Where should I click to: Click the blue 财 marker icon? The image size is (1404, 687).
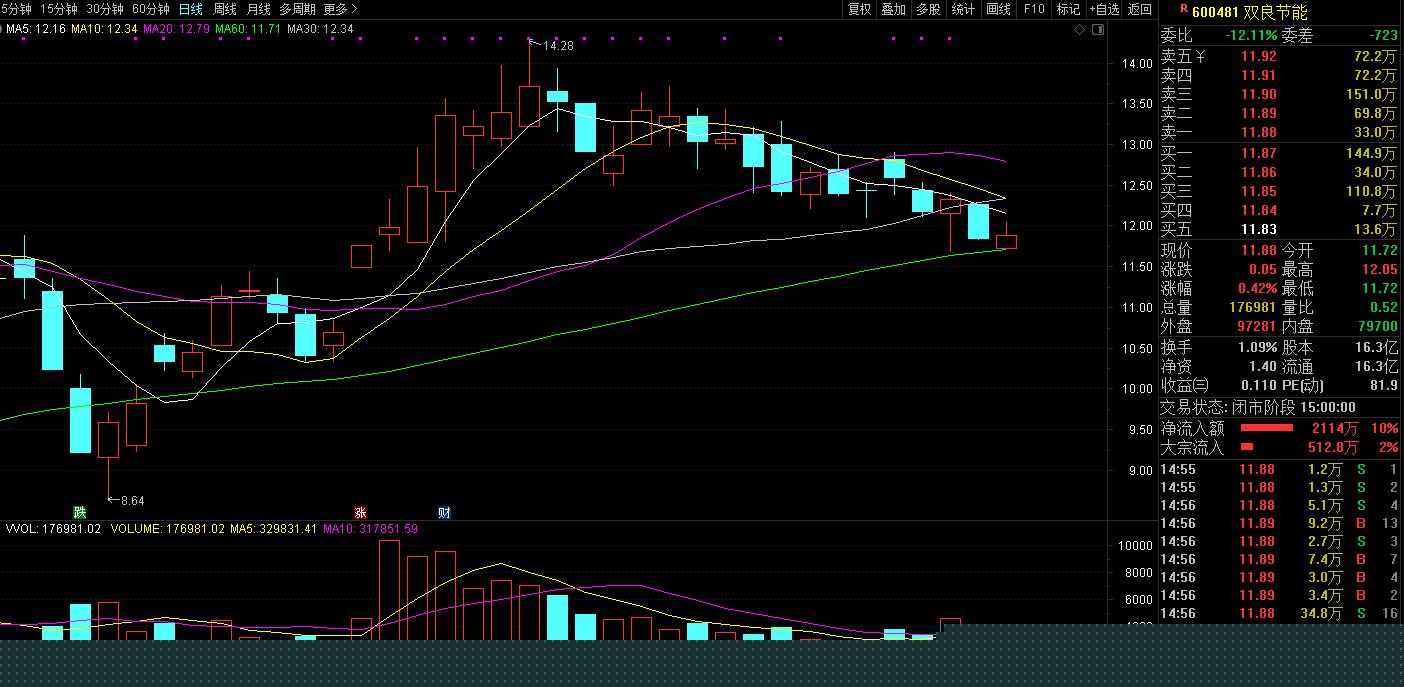click(444, 512)
